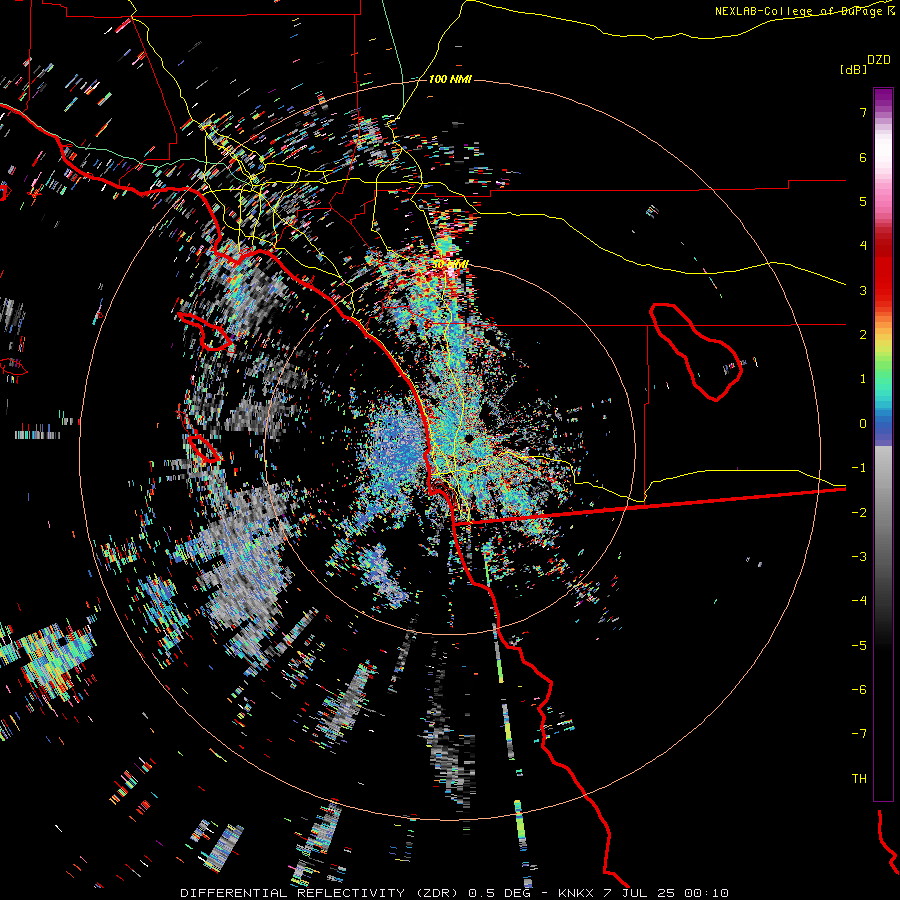The image size is (900, 900).
Task: Select the -6 dB scale label
Action: [859, 690]
